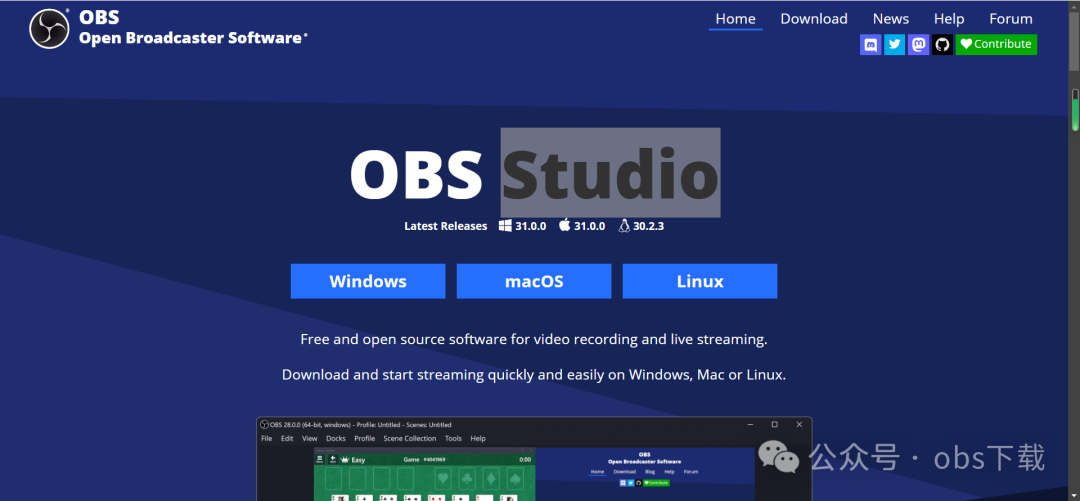Image resolution: width=1080 pixels, height=501 pixels.
Task: Click the macOS download button
Action: pos(534,281)
